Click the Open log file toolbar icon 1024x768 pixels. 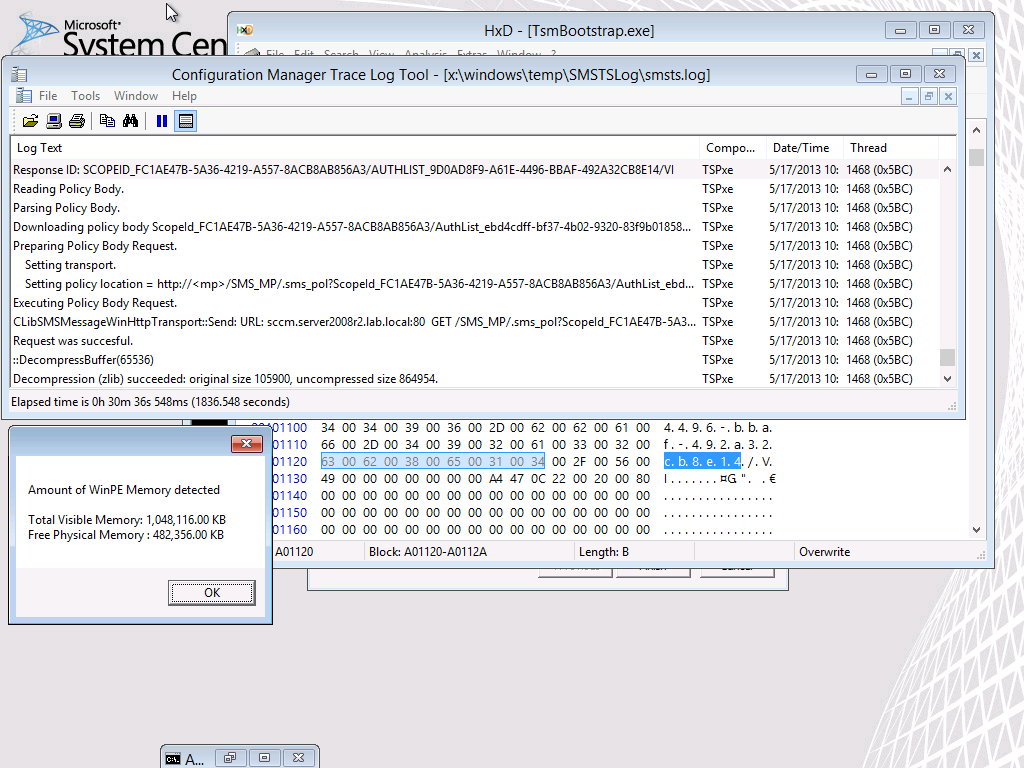30,121
